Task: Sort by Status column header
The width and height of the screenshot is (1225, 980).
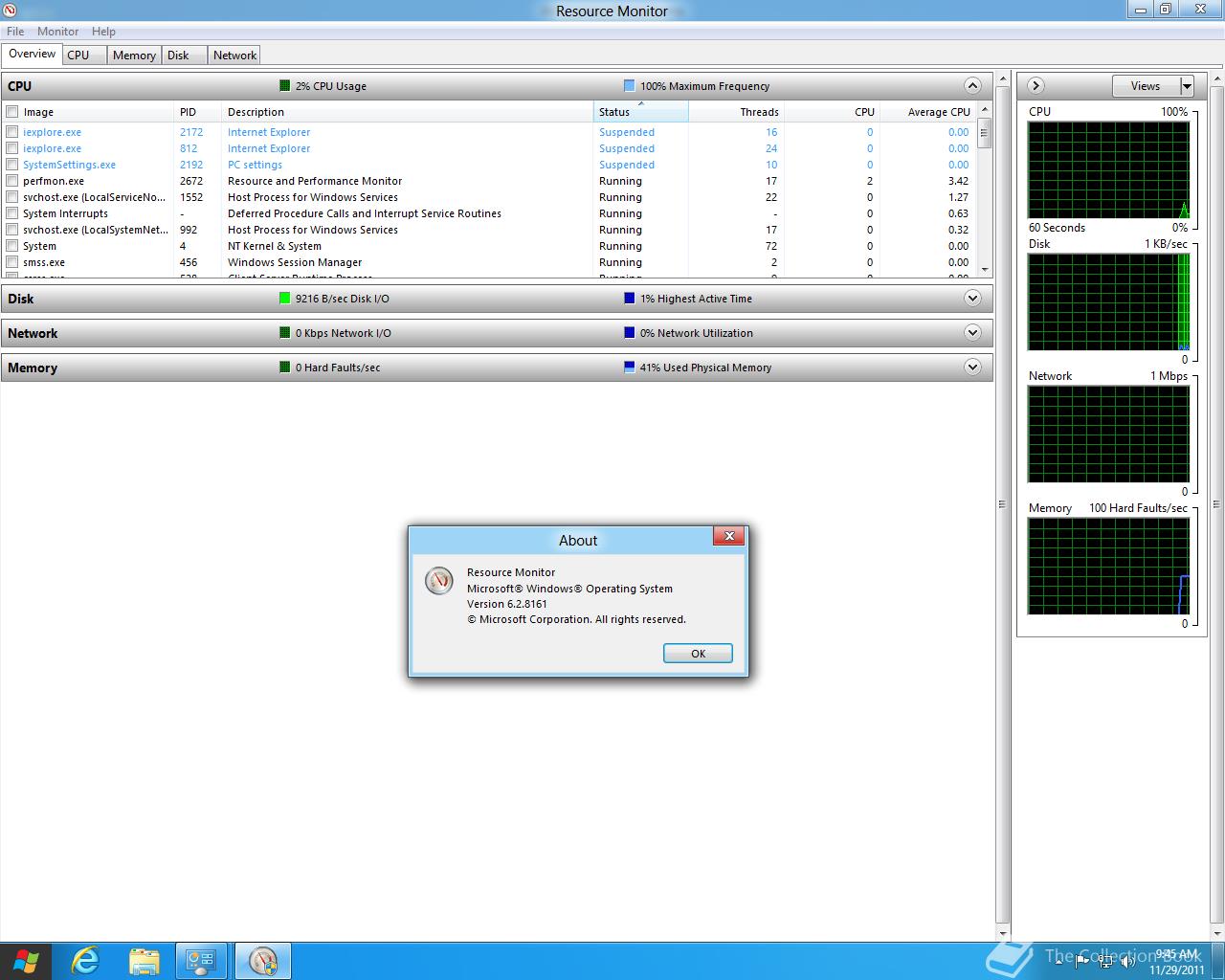Action: click(x=640, y=112)
